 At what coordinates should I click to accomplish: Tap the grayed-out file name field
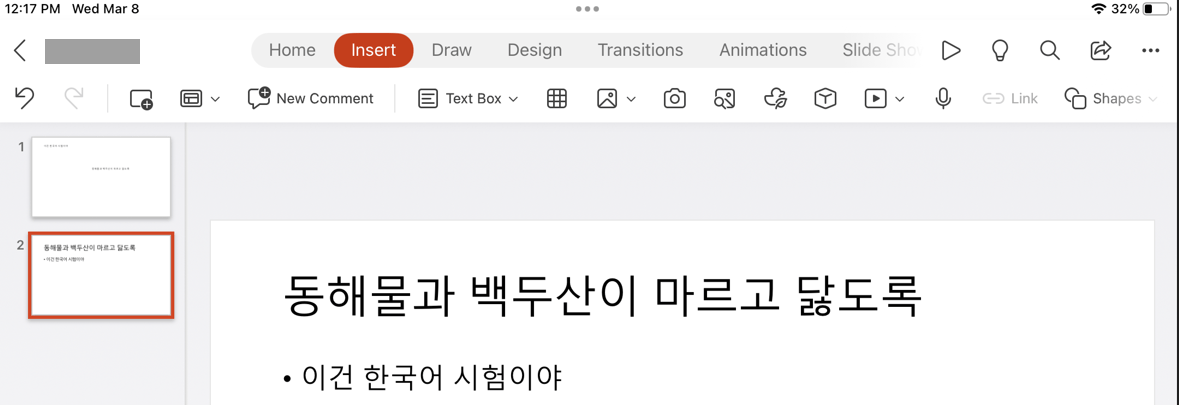pos(92,51)
